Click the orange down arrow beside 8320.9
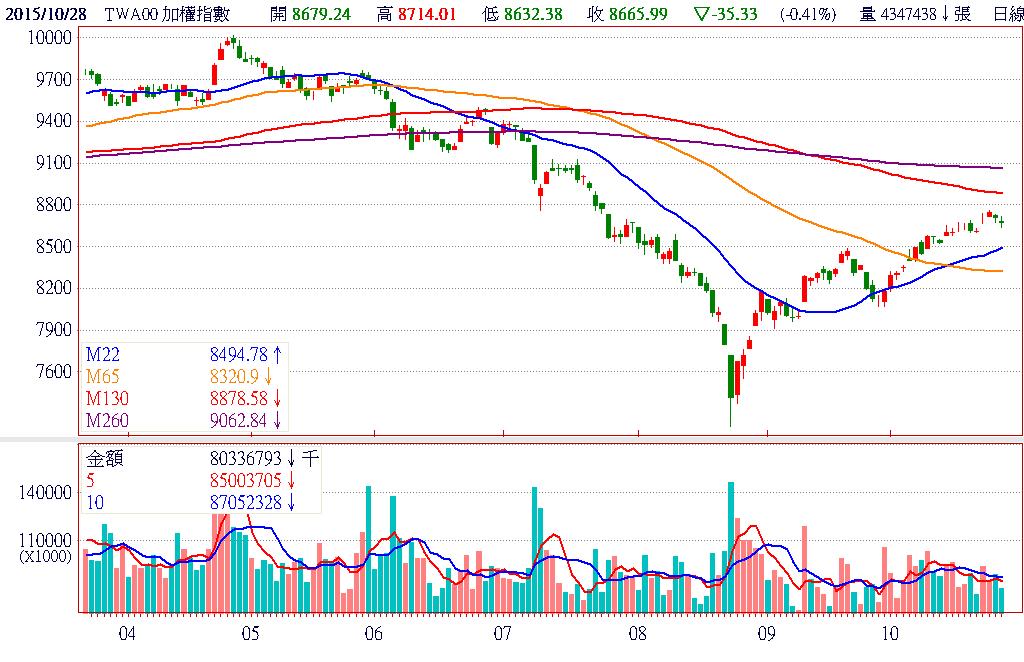This screenshot has width=1024, height=662. (269, 376)
